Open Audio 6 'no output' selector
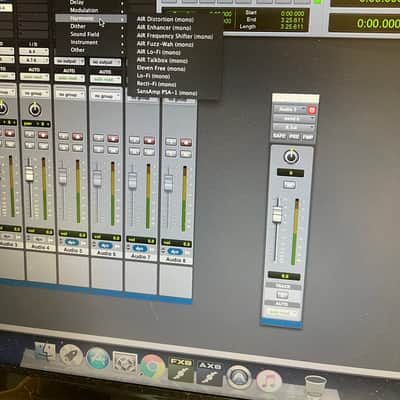Screen dimensions: 400x400 click(x=105, y=62)
